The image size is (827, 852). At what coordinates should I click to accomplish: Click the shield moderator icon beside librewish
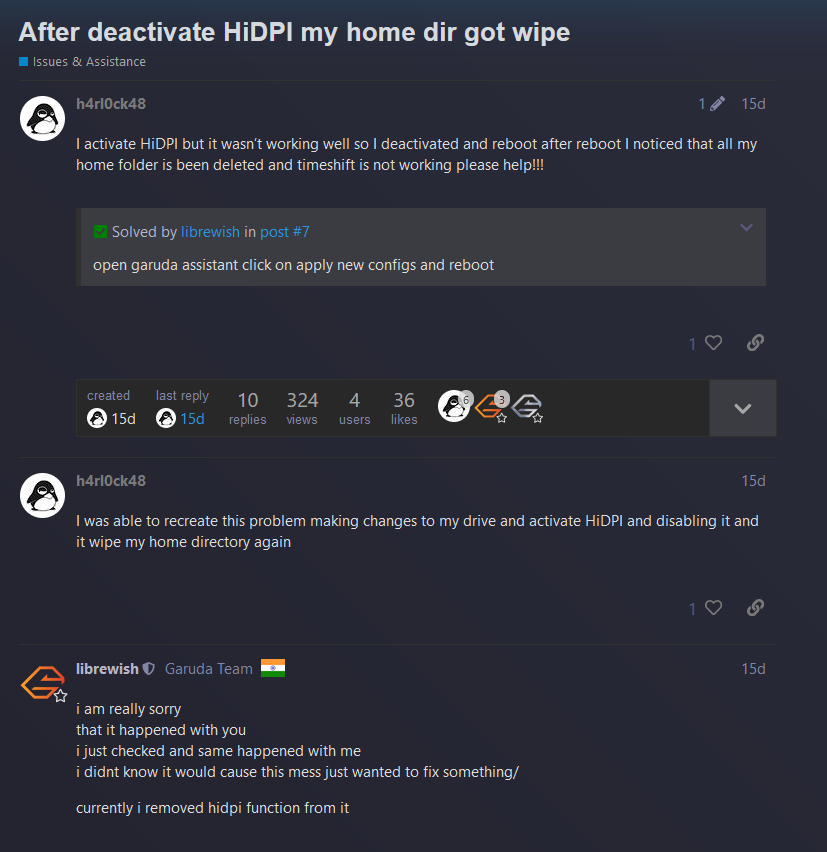(x=148, y=669)
